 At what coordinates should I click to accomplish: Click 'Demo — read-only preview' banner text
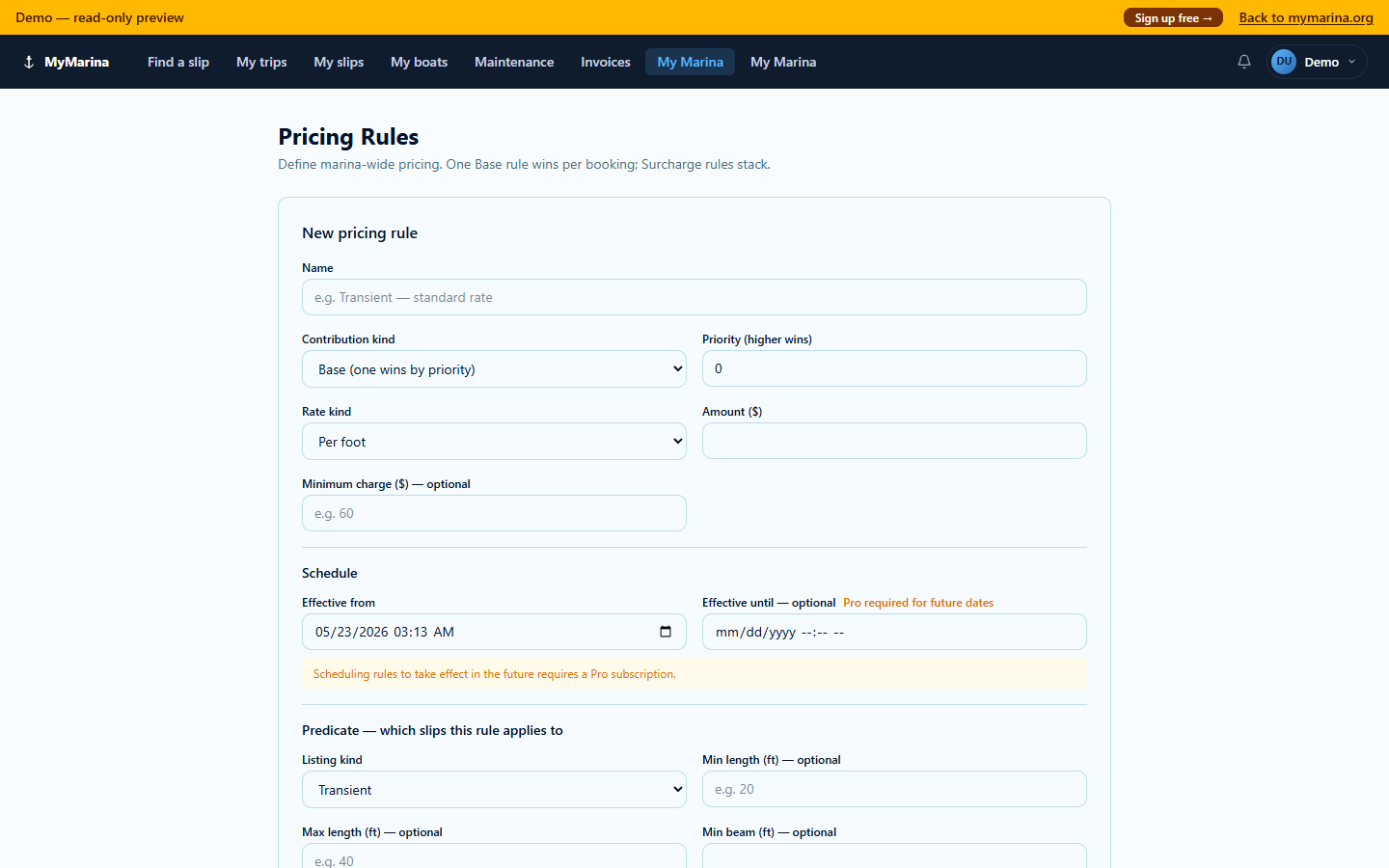click(x=99, y=17)
